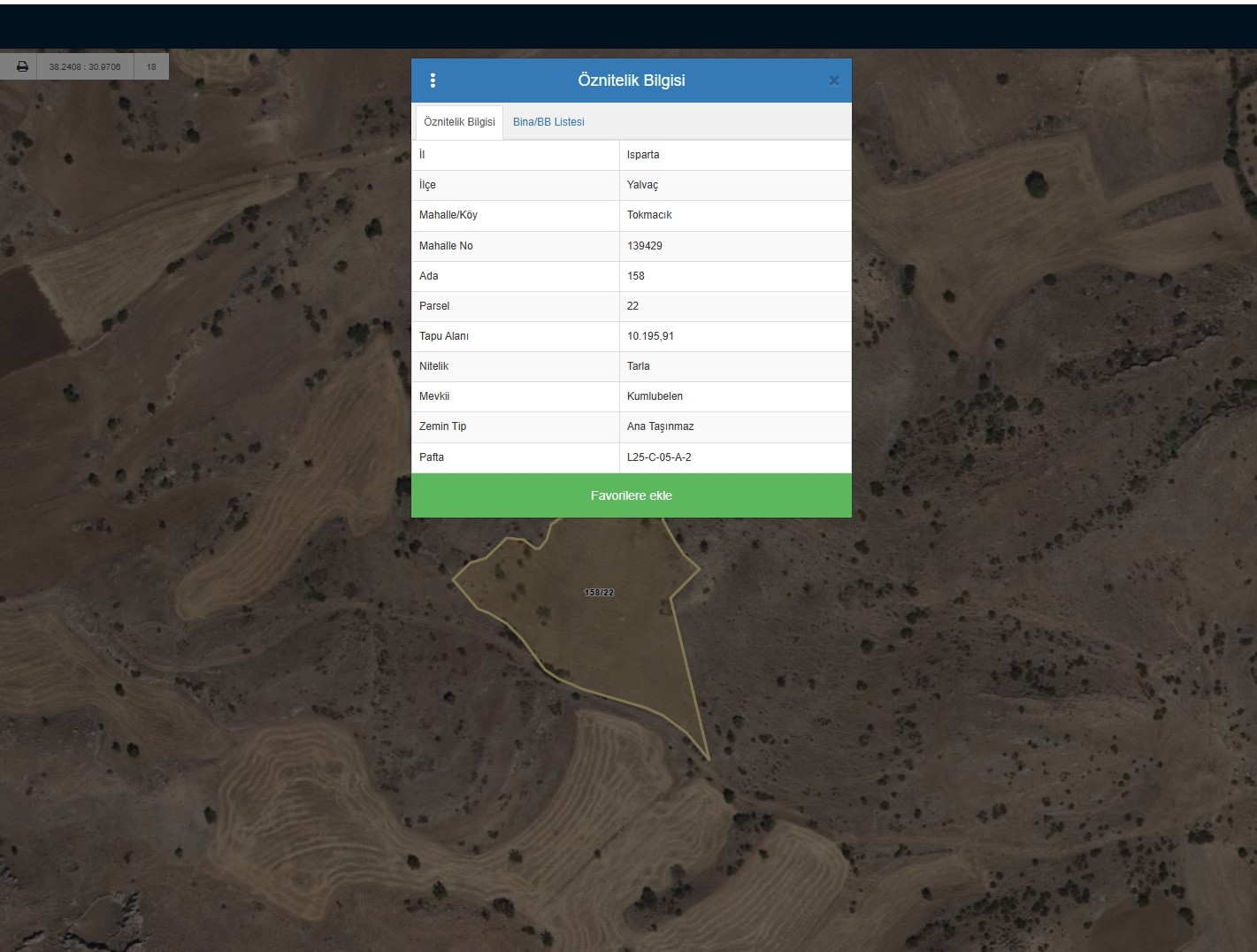The width and height of the screenshot is (1257, 952).
Task: Click the print icon in map toolbar
Action: (22, 66)
